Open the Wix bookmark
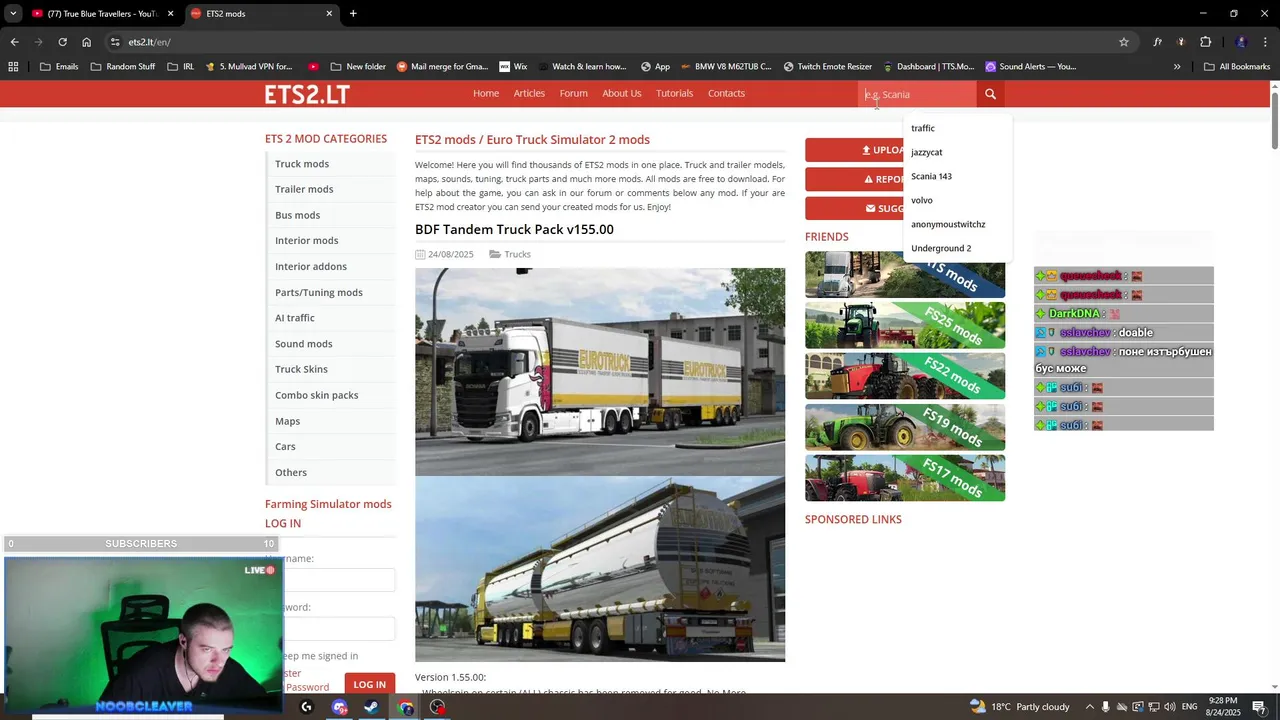 point(513,67)
